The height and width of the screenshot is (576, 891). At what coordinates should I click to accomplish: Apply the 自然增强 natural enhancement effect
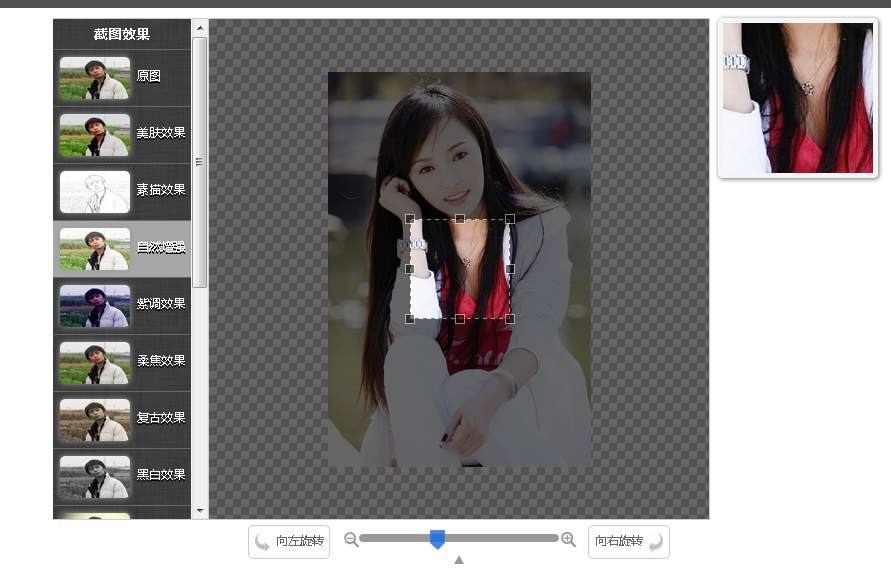pos(120,248)
